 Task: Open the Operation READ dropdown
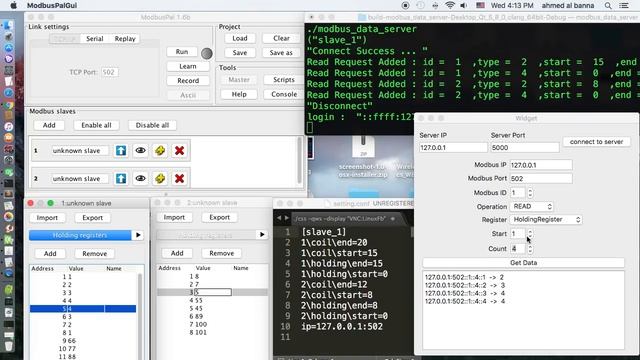pos(532,207)
